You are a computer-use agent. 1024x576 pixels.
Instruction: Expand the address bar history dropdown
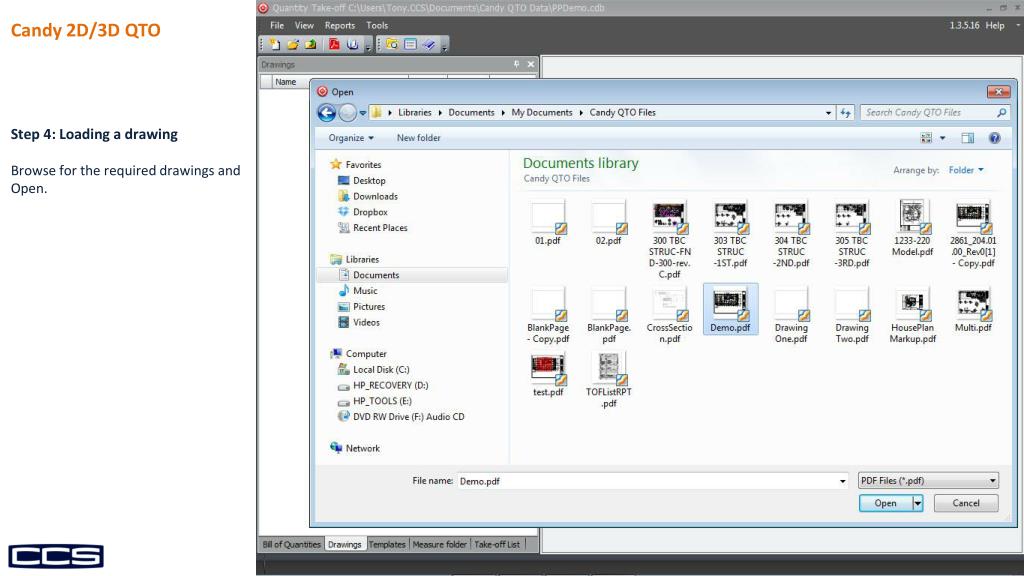click(828, 112)
